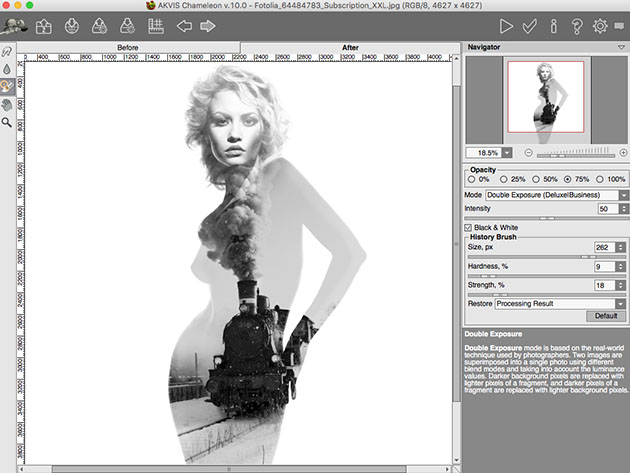Uncheck the Black & White checkbox

pos(469,228)
